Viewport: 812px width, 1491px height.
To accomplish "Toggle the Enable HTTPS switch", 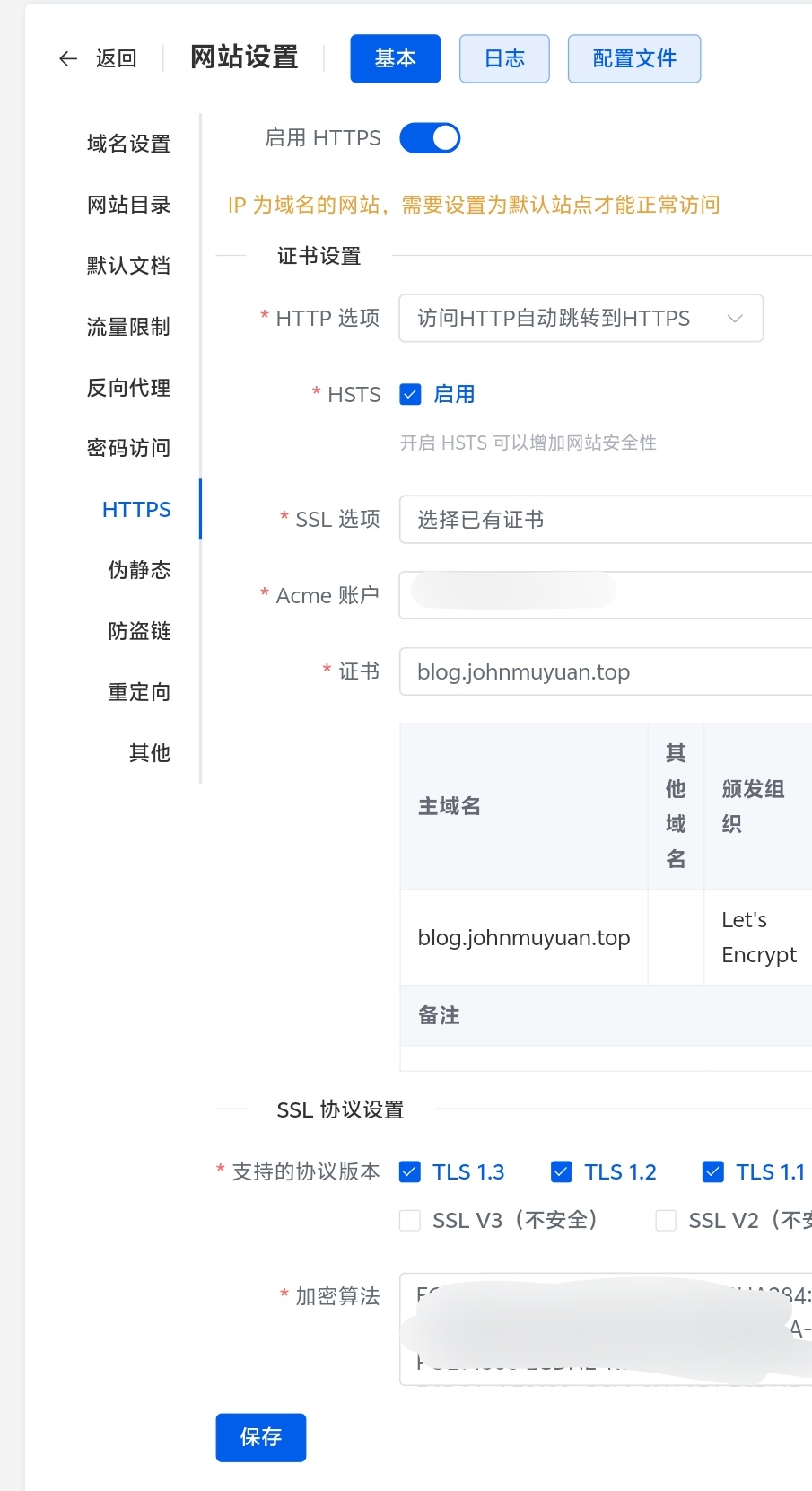I will pyautogui.click(x=430, y=138).
